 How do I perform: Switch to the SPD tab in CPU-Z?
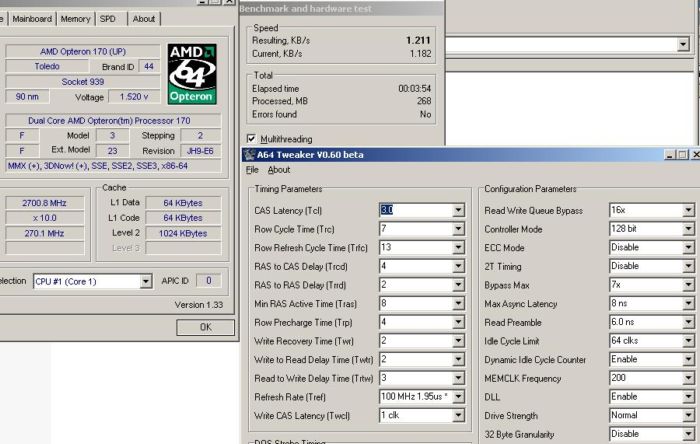coord(108,19)
